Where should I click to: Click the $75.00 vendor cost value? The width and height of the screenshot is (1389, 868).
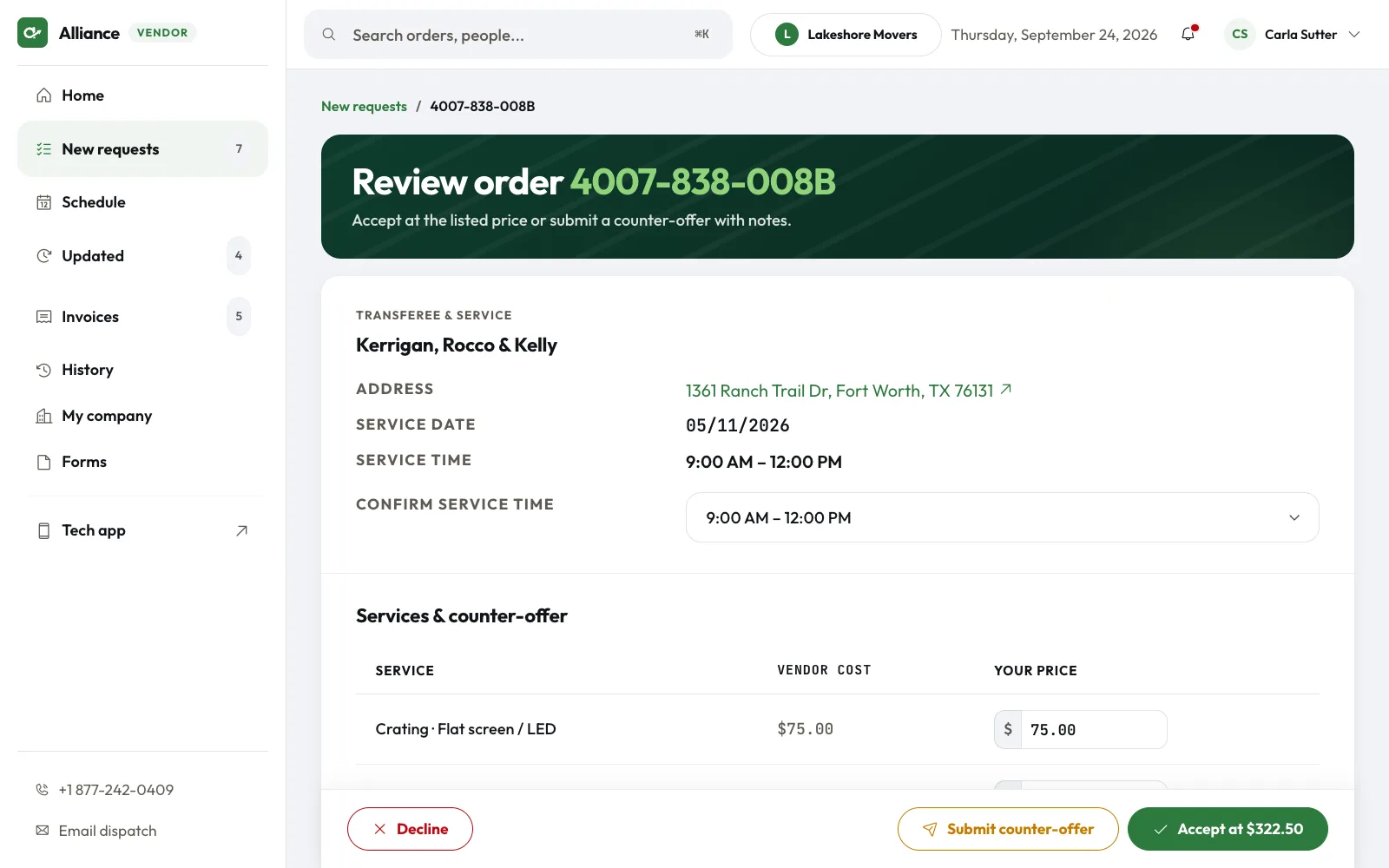coord(805,729)
